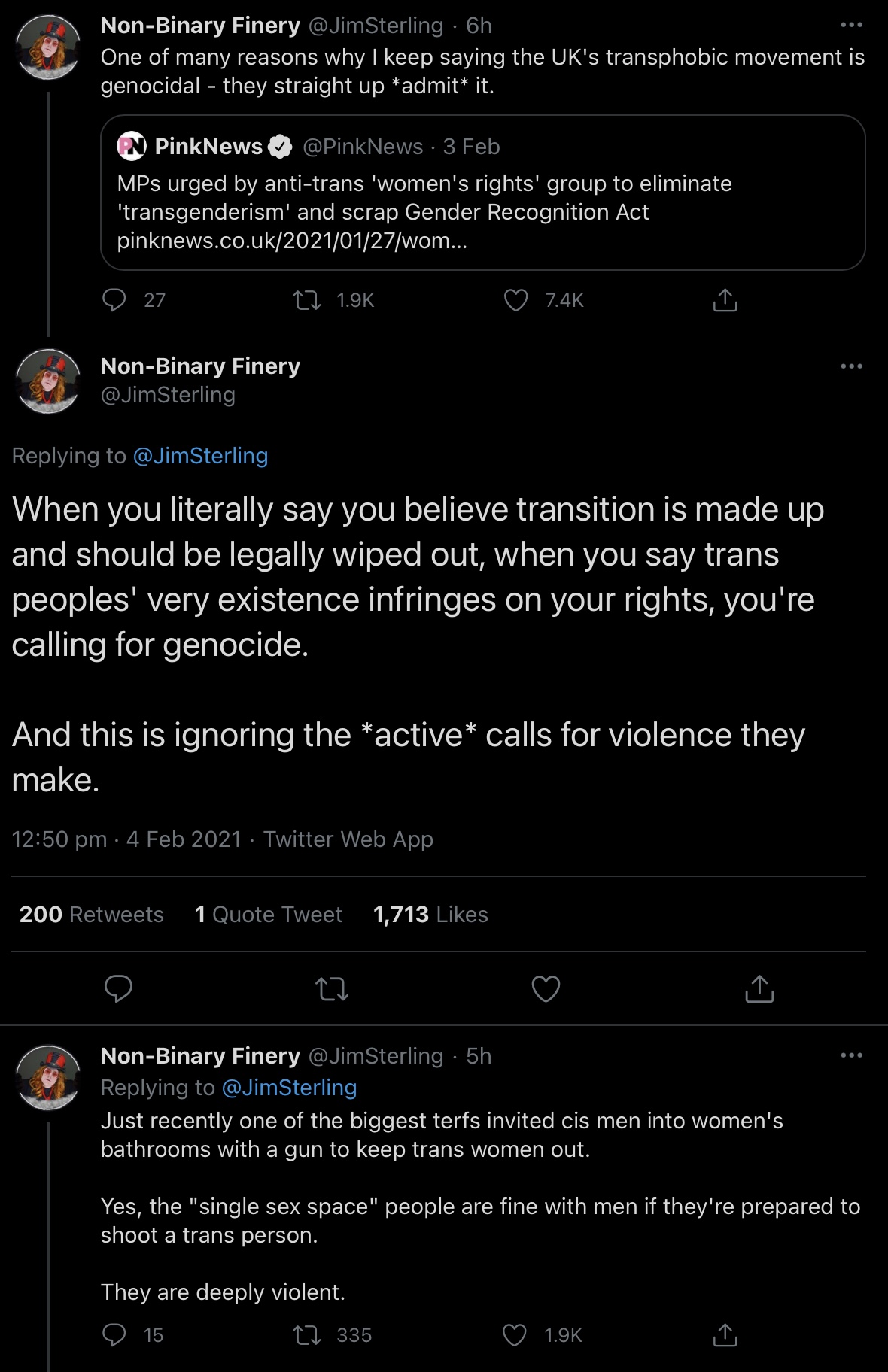Like the bottom tweet with 1.9K likes
The width and height of the screenshot is (888, 1372).
[515, 1335]
